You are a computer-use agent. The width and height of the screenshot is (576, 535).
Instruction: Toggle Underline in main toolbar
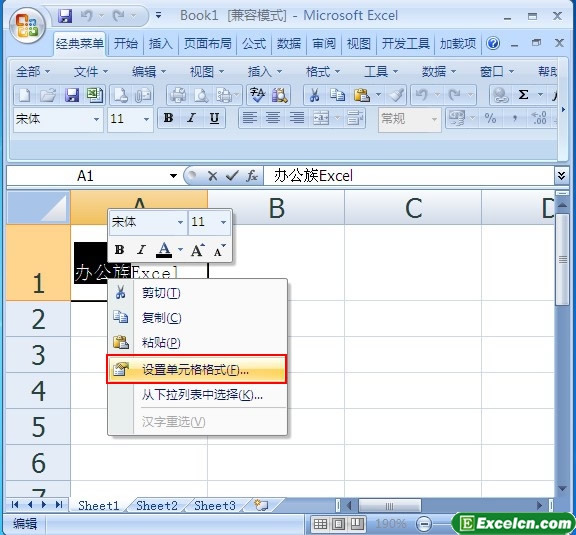pos(214,118)
